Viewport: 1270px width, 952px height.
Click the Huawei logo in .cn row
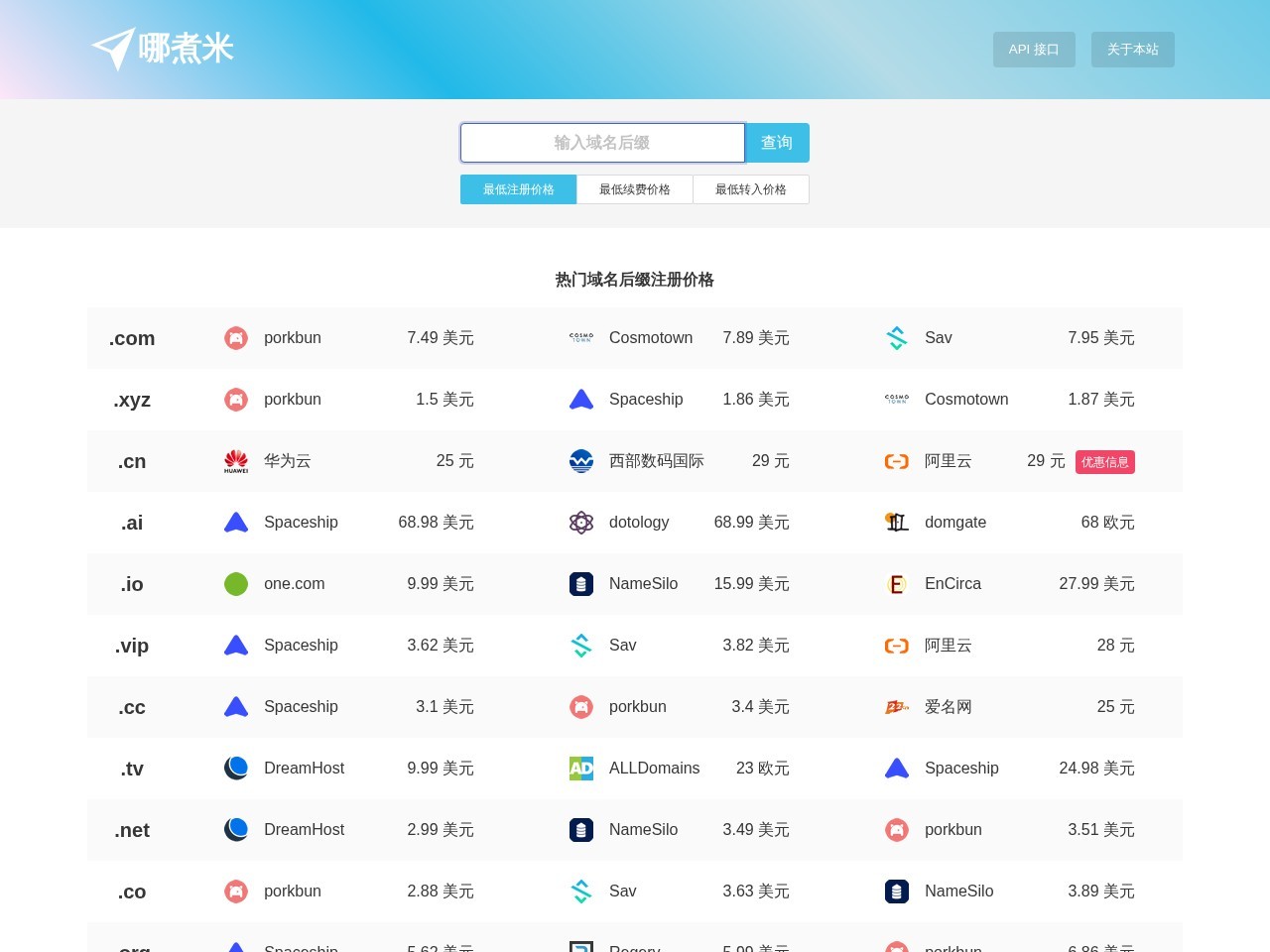tap(236, 461)
